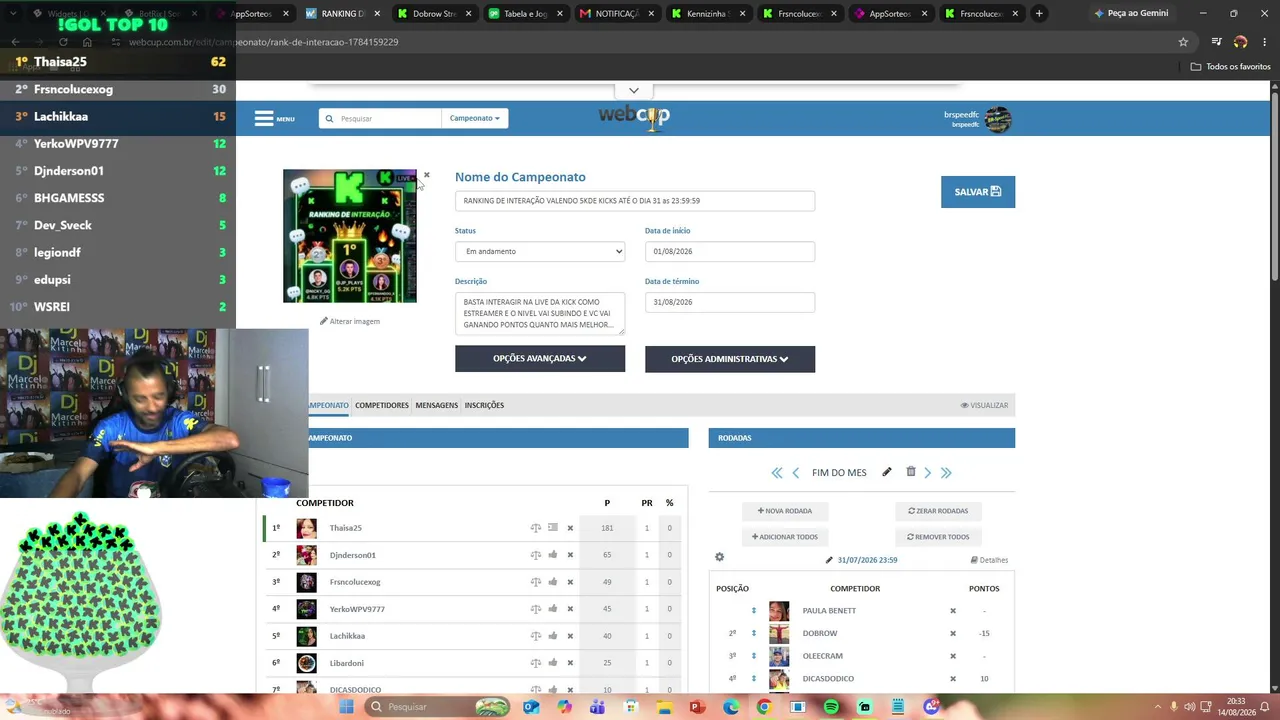Open the COMPETIDORES tab
The height and width of the screenshot is (720, 1280).
(382, 405)
